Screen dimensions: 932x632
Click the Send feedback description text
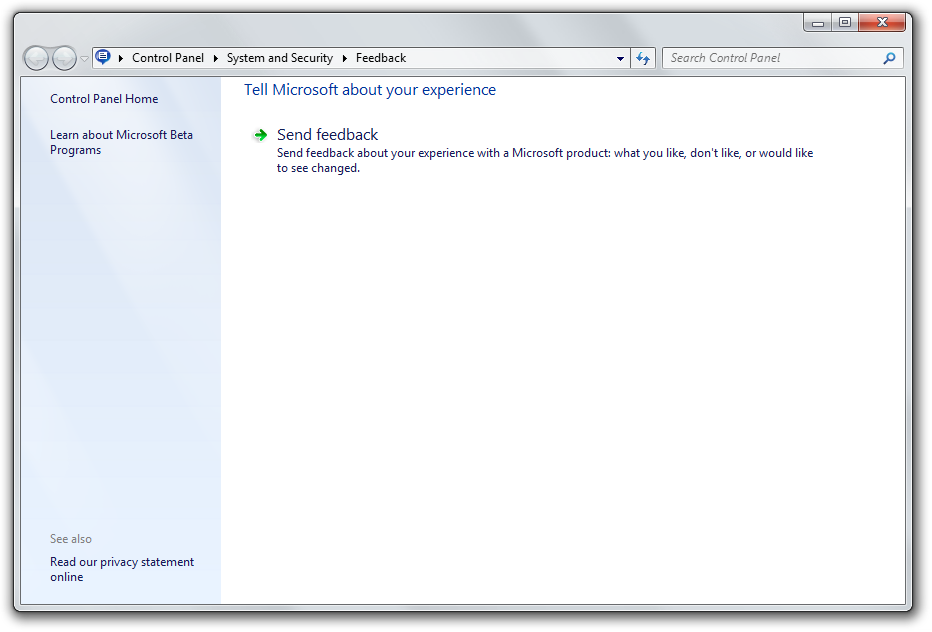click(x=544, y=161)
